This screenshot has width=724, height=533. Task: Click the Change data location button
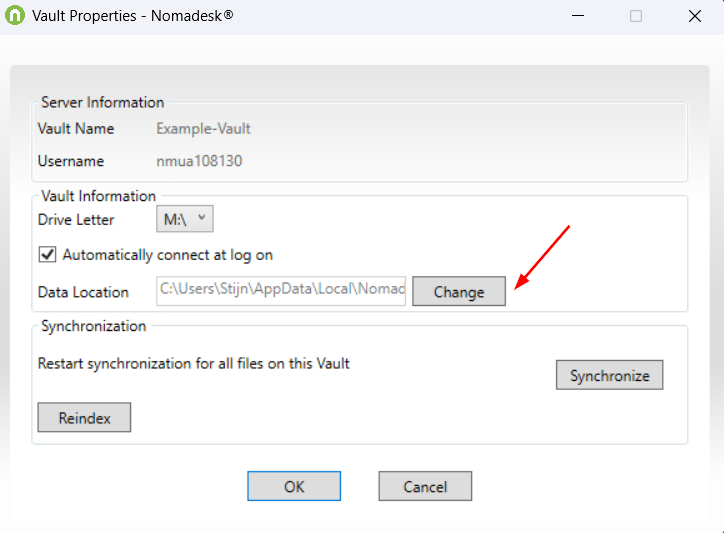459,291
